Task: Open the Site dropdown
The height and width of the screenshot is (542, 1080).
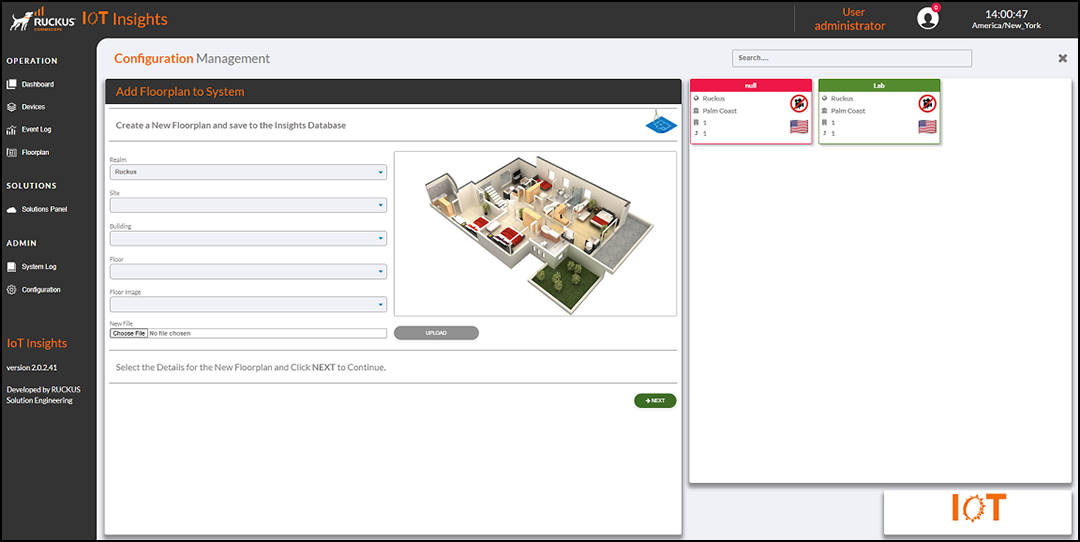Action: [x=248, y=205]
